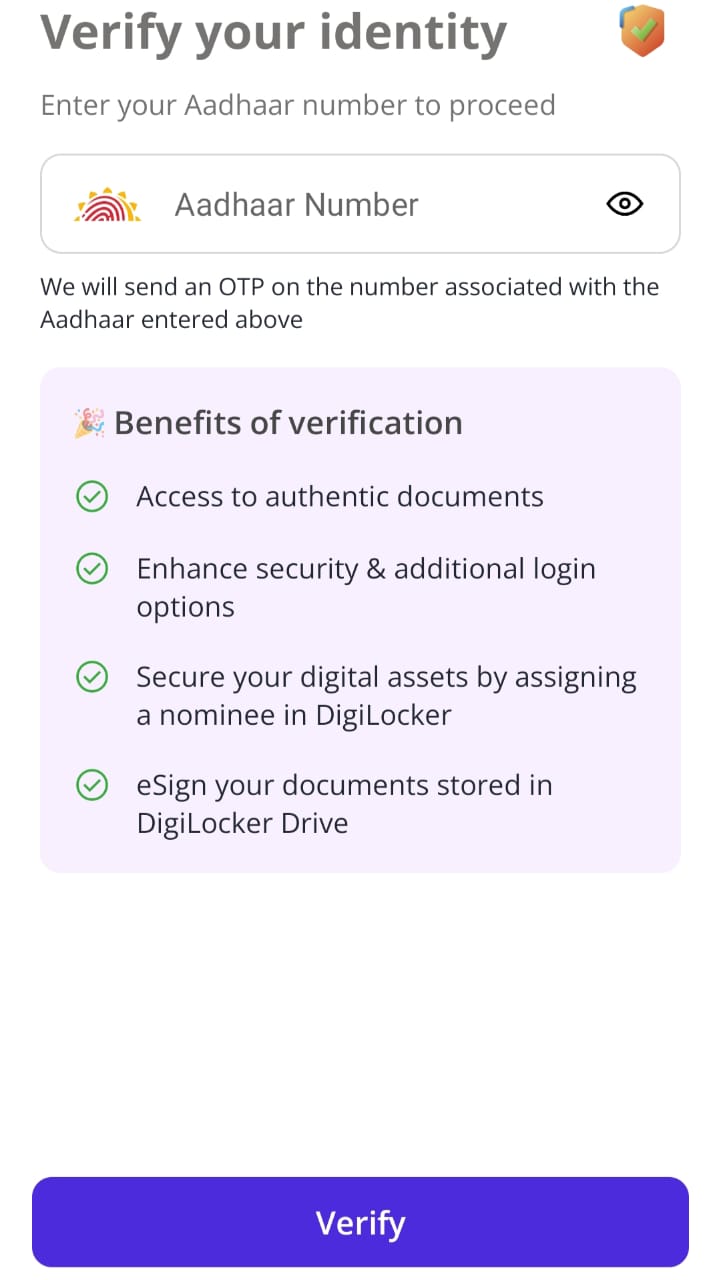Click the OTP notice text
This screenshot has width=721, height=1280.
[349, 303]
